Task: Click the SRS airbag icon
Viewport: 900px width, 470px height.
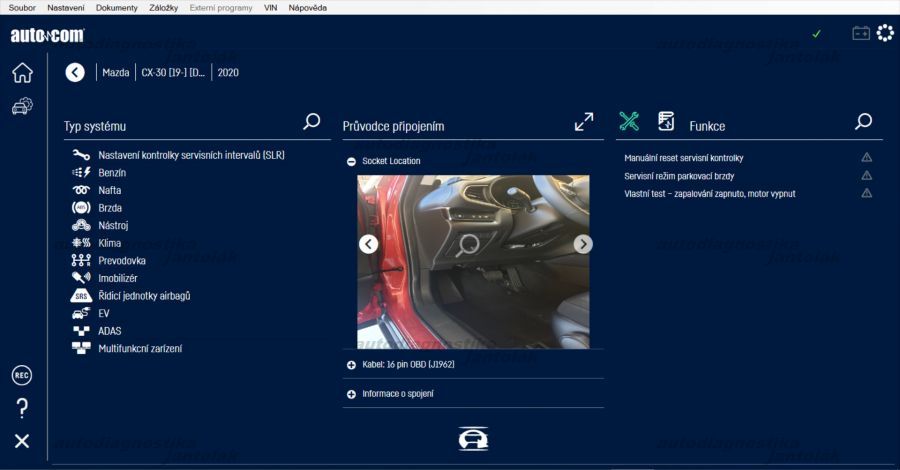Action: 81,296
